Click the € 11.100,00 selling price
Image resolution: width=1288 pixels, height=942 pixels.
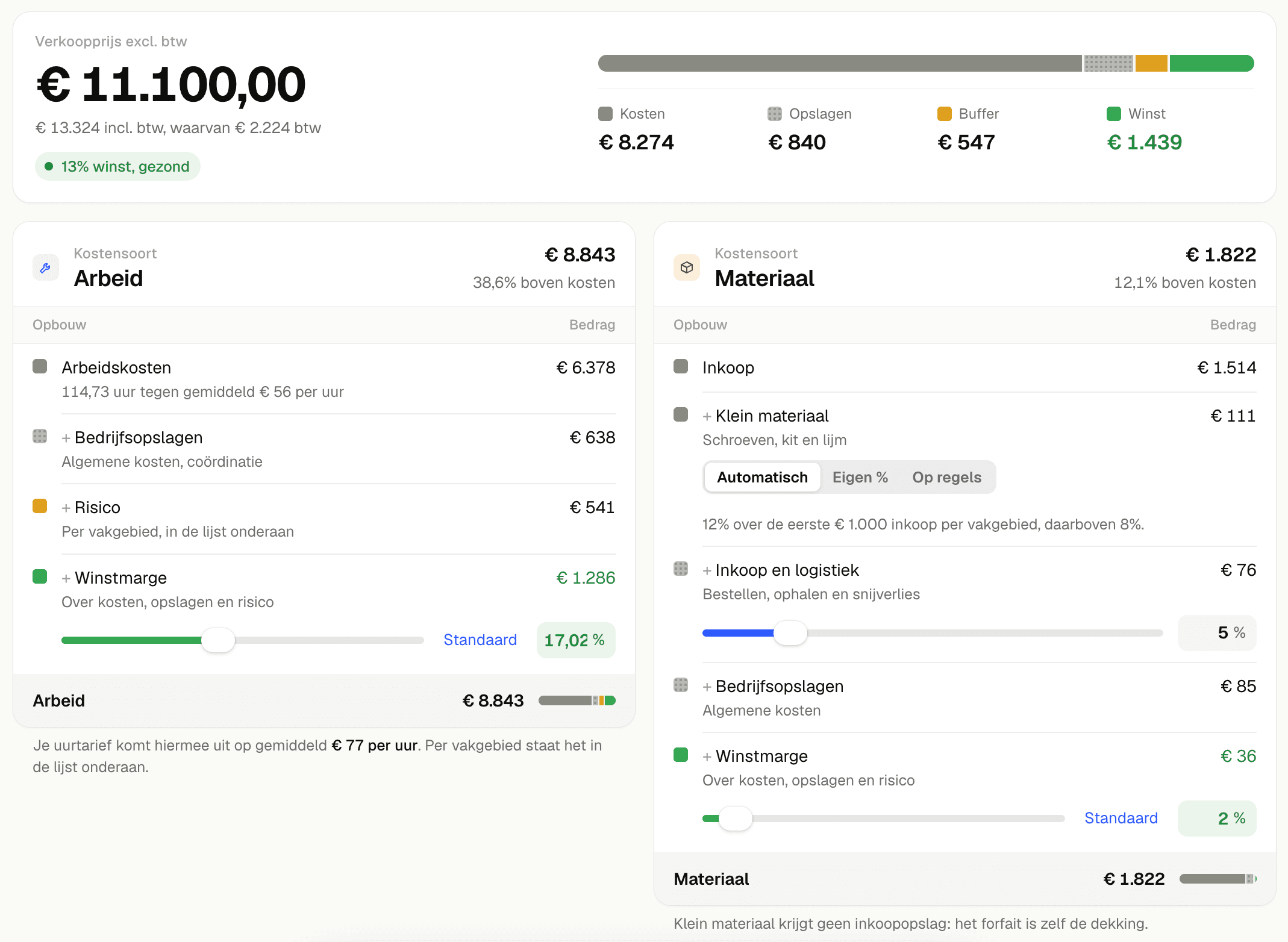(x=172, y=84)
